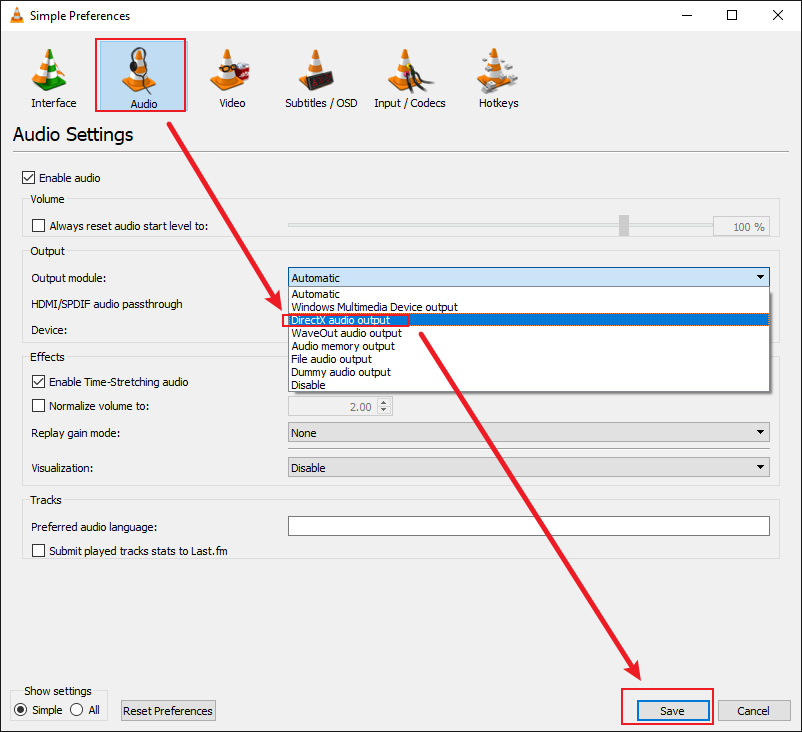Screen dimensions: 802x732
Task: Open the Video settings page
Action: 231,75
